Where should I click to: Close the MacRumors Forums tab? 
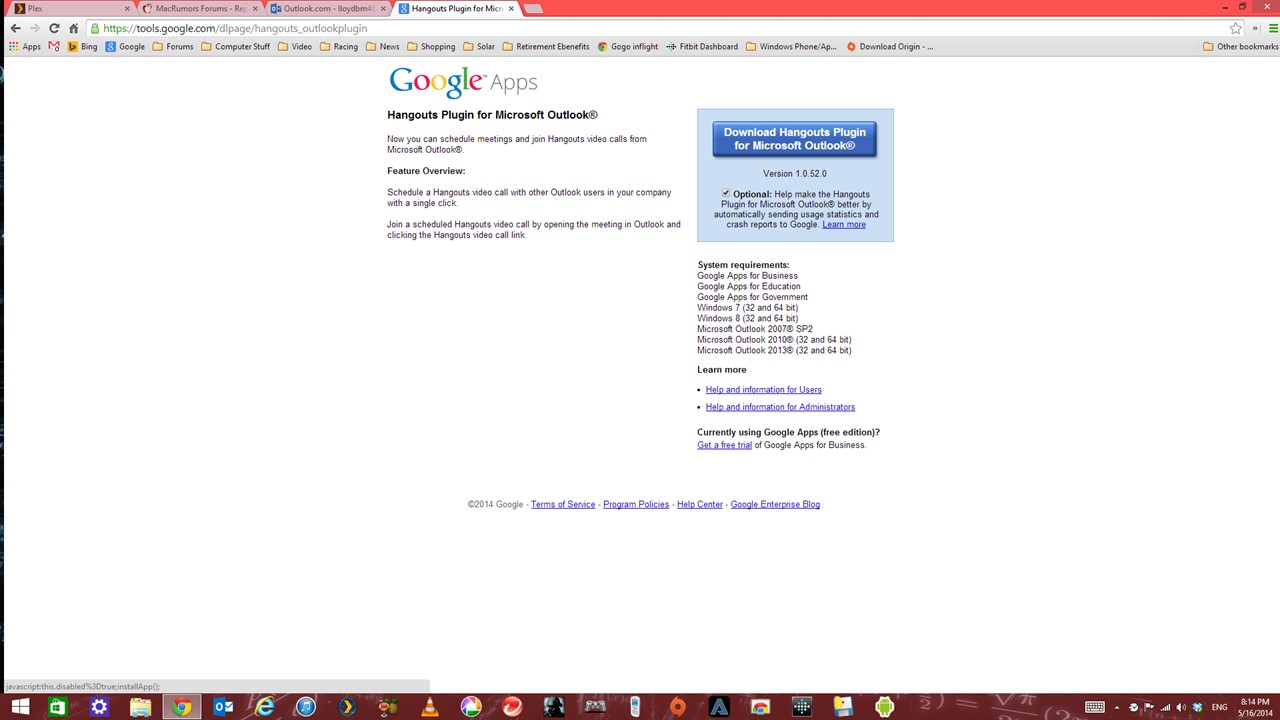coord(255,8)
